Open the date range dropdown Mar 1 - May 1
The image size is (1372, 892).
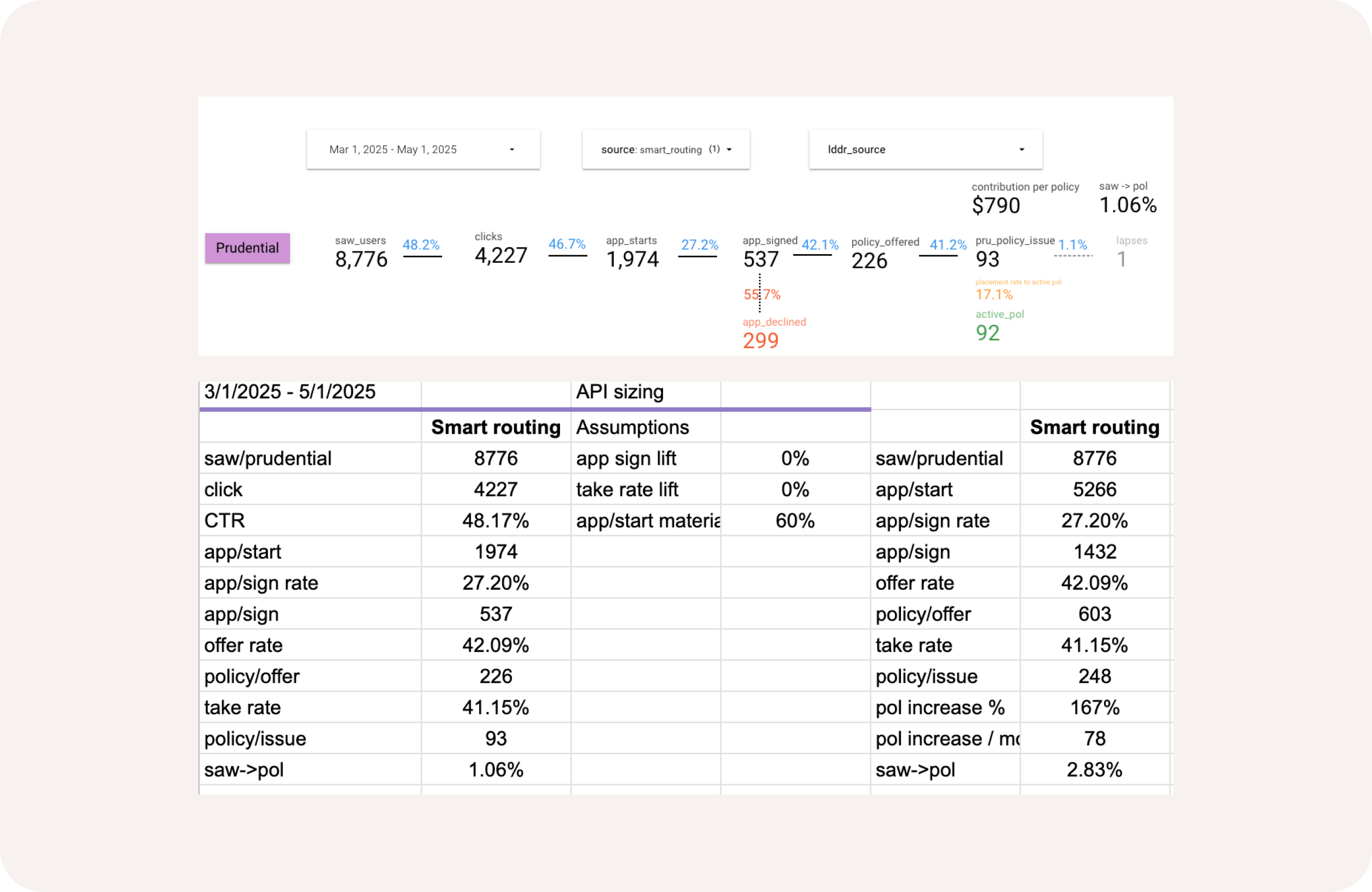point(422,150)
